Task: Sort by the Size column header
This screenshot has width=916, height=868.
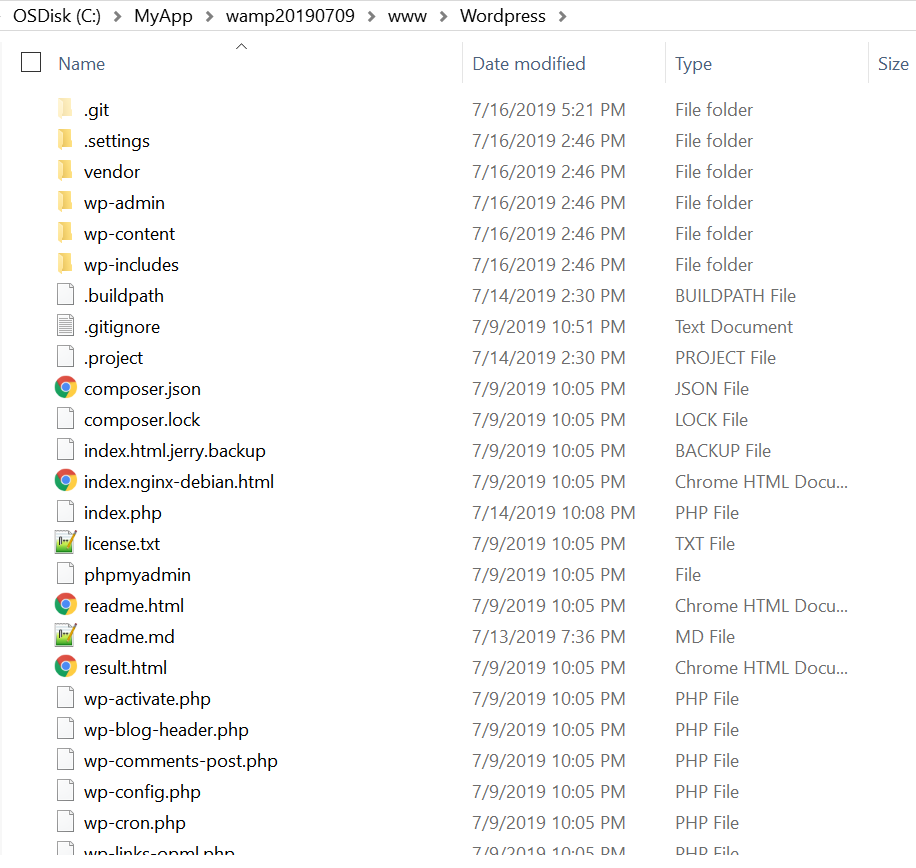Action: coord(893,64)
